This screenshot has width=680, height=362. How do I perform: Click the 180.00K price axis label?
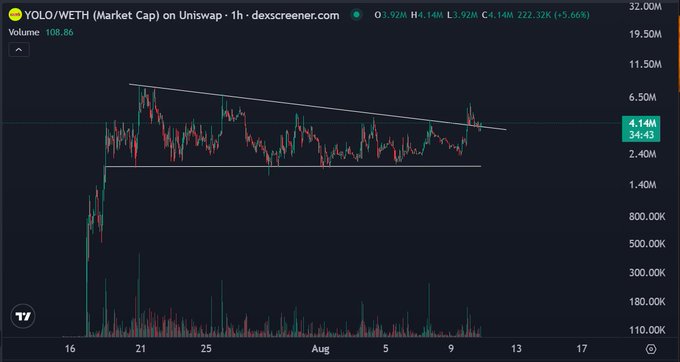click(x=647, y=301)
